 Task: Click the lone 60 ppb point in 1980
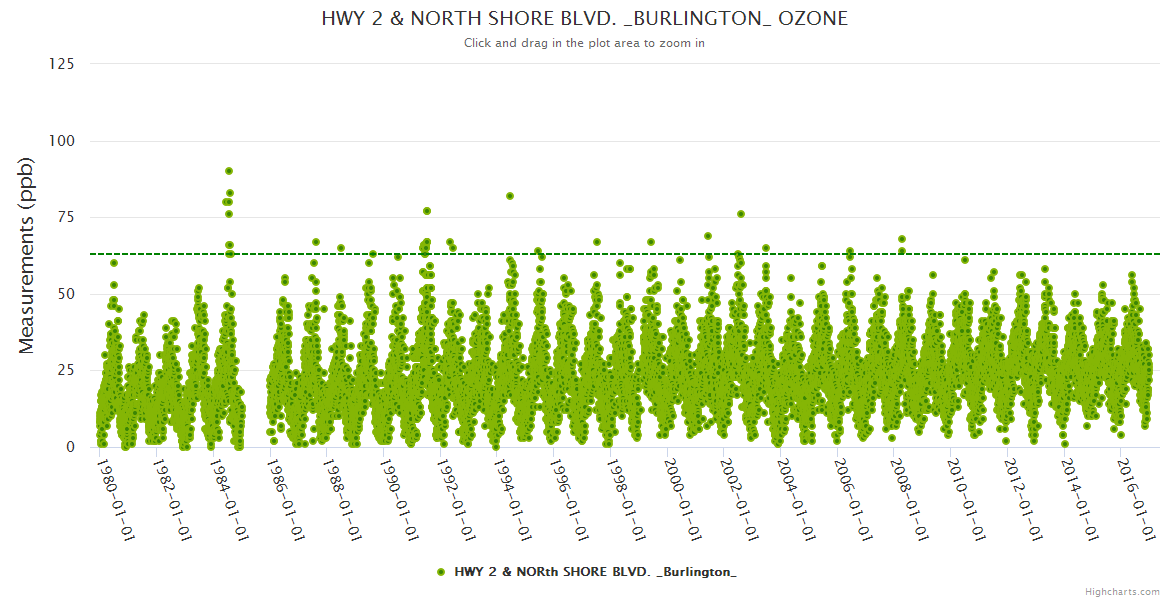(114, 263)
